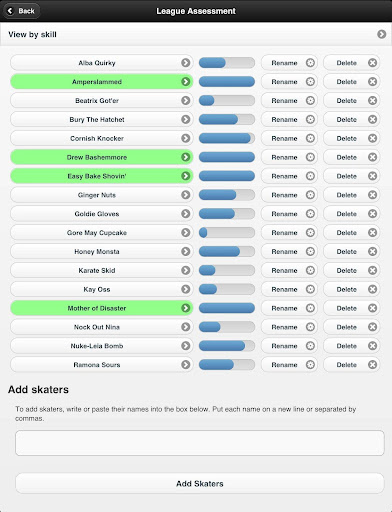The width and height of the screenshot is (392, 512).
Task: Click the X icon on Ginger Nuts' Delete
Action: tap(372, 195)
